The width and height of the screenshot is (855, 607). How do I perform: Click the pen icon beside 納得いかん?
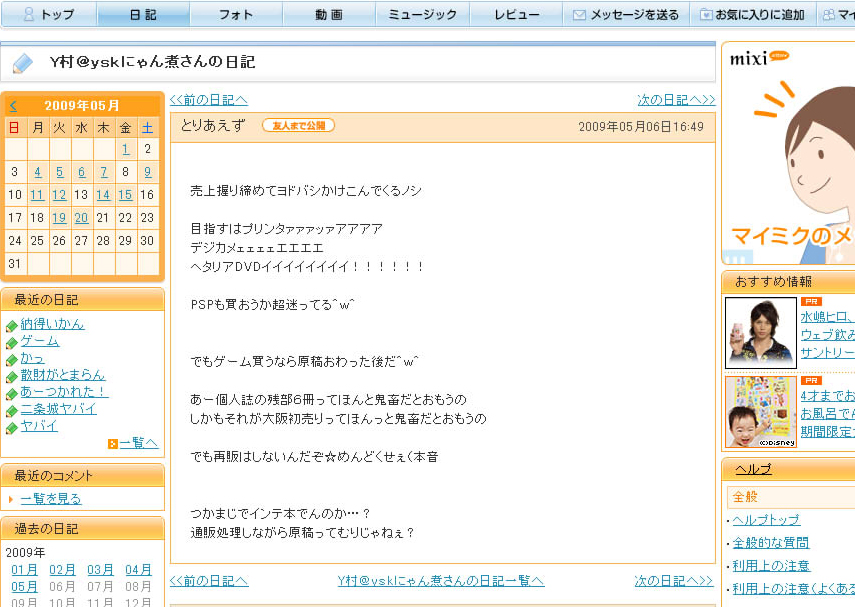(x=12, y=325)
